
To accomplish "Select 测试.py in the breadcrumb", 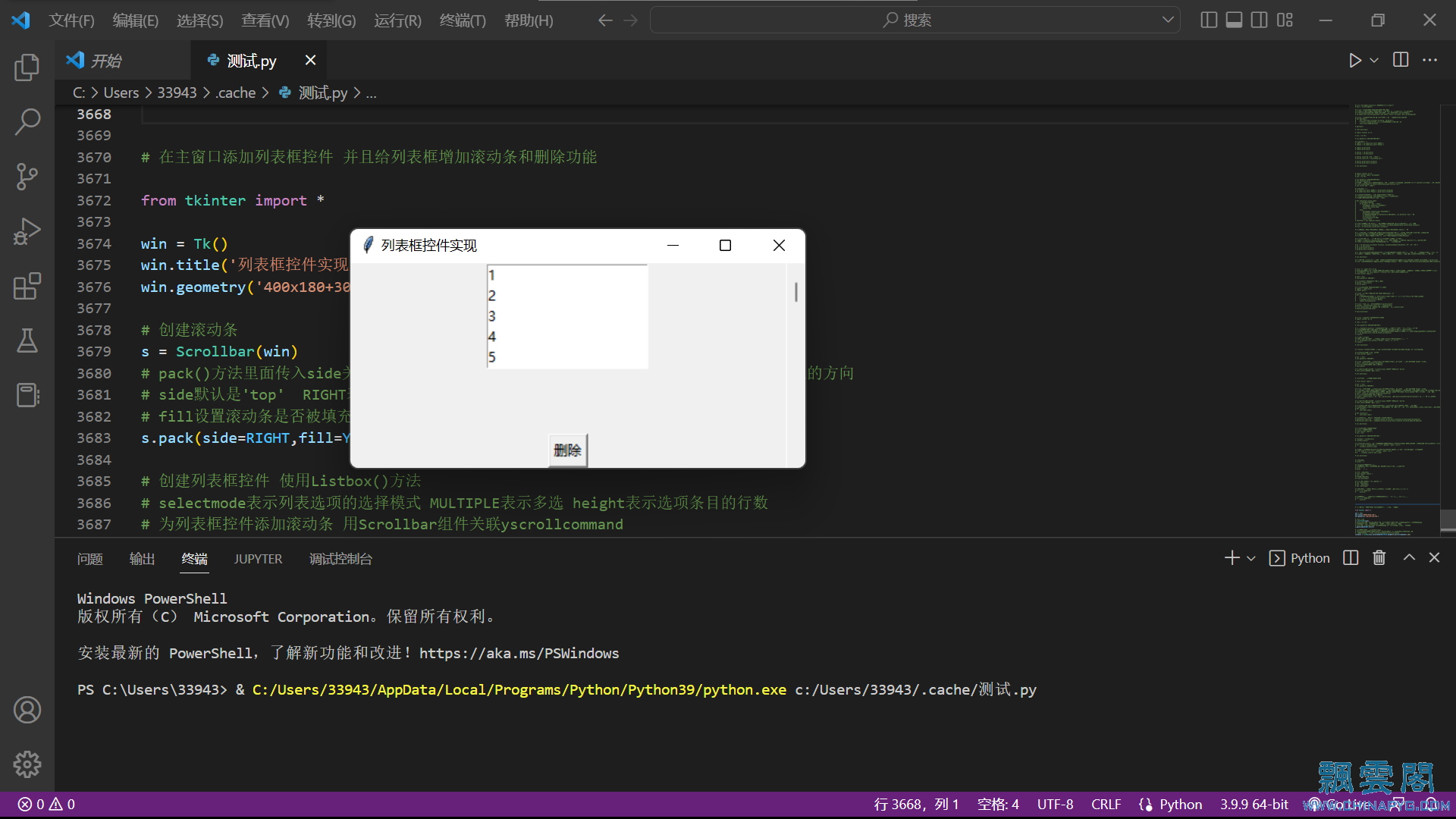I will tap(322, 93).
